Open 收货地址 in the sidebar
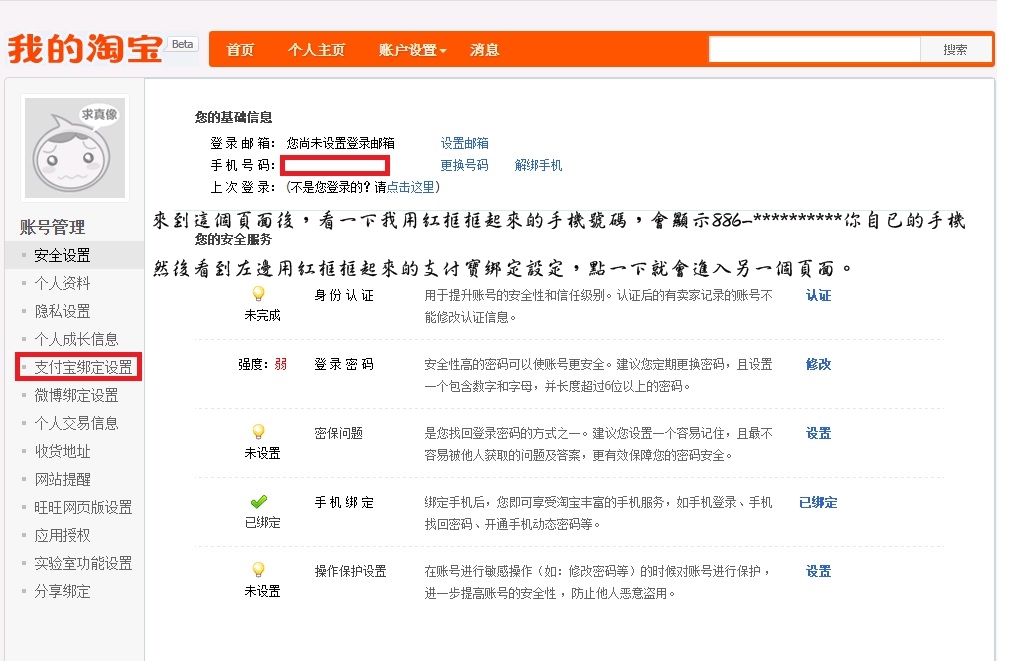Viewport: 1024px width, 661px height. pos(62,451)
